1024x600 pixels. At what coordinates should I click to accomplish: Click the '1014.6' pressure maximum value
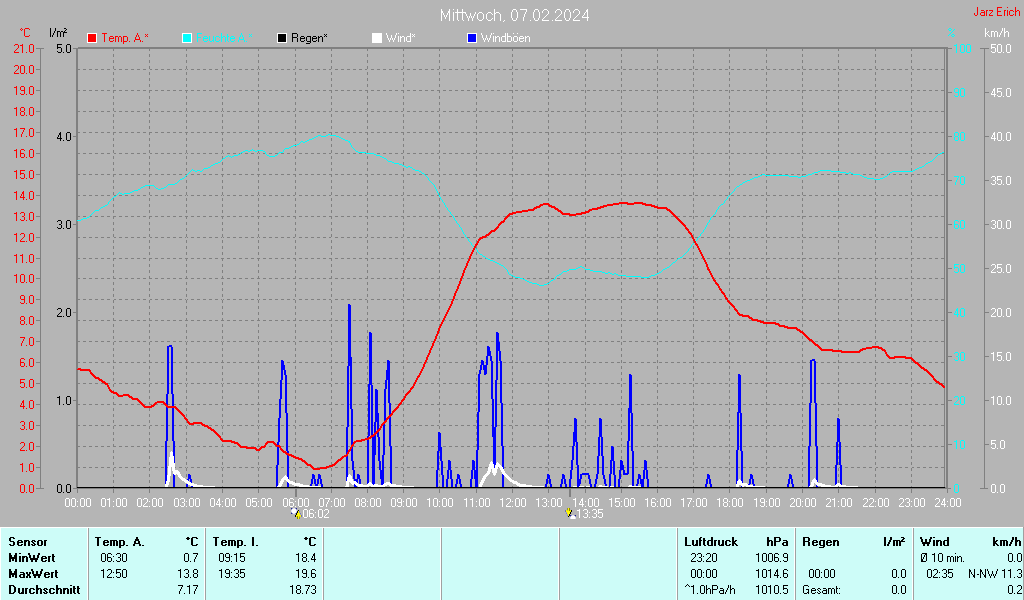point(772,574)
